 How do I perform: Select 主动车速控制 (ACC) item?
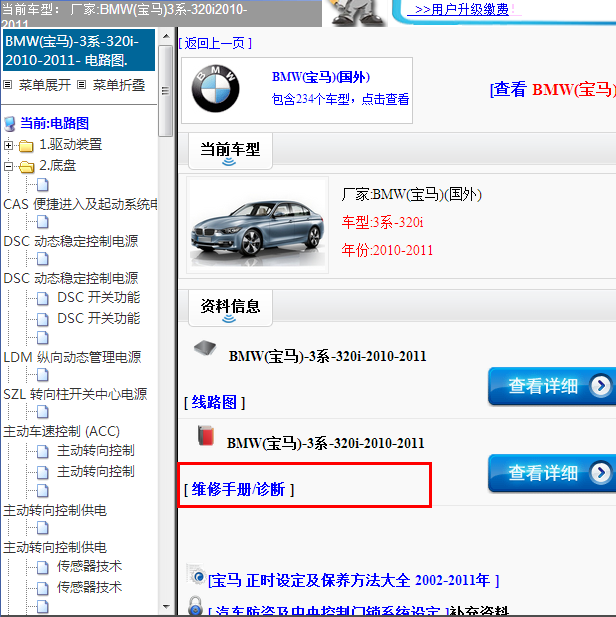click(61, 431)
